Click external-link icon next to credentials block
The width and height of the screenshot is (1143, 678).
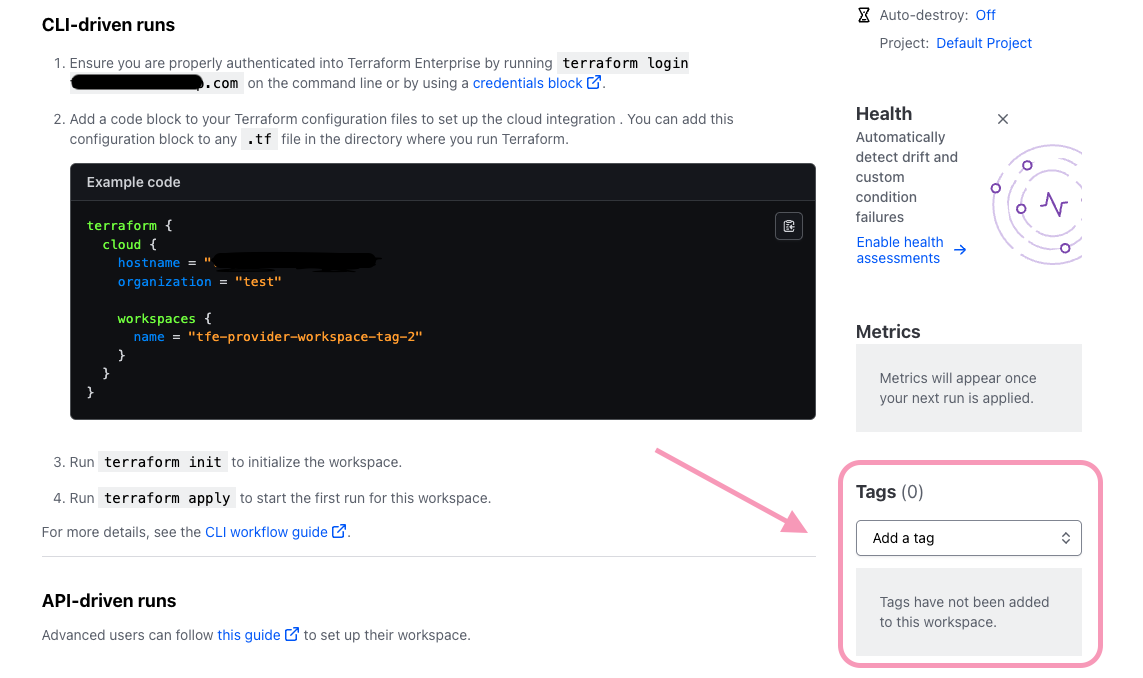594,83
